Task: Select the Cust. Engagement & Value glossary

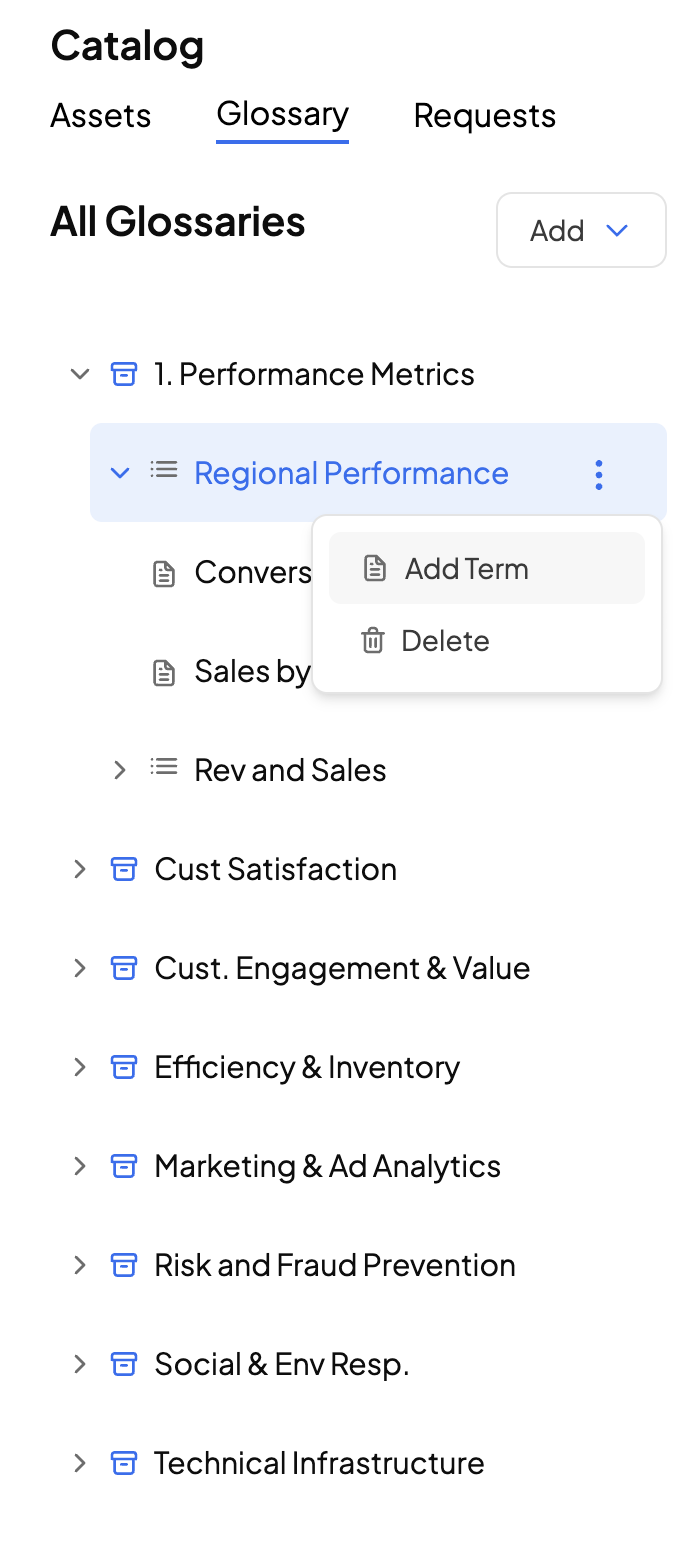Action: coord(342,968)
